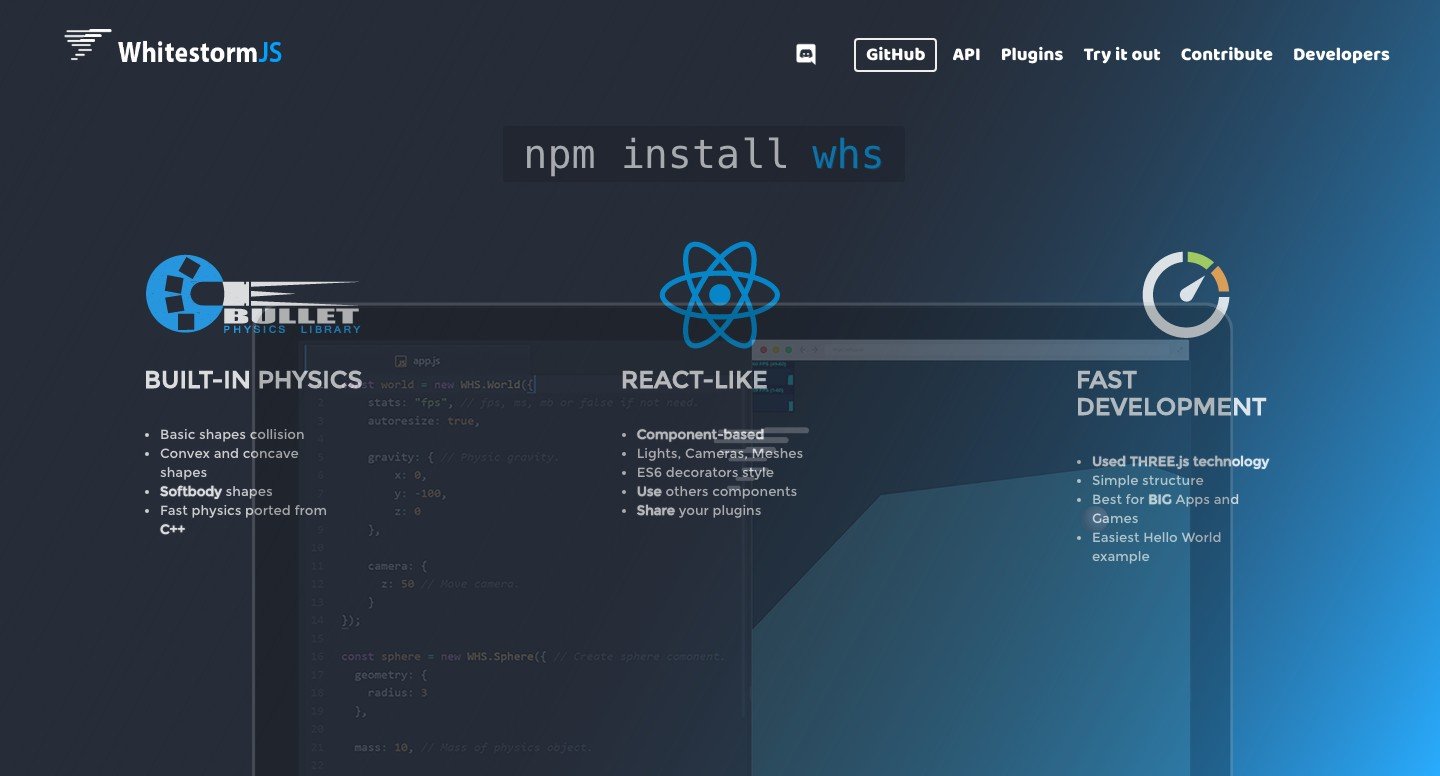Click the JS file icon on app.js tab

[400, 360]
